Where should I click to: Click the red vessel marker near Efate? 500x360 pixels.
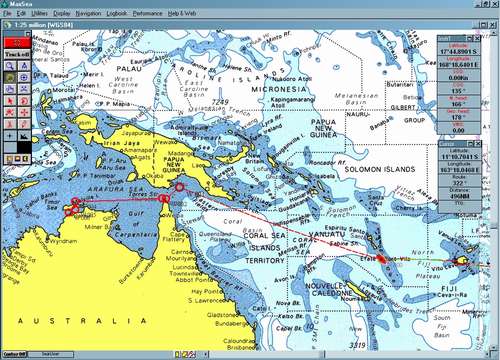382,259
